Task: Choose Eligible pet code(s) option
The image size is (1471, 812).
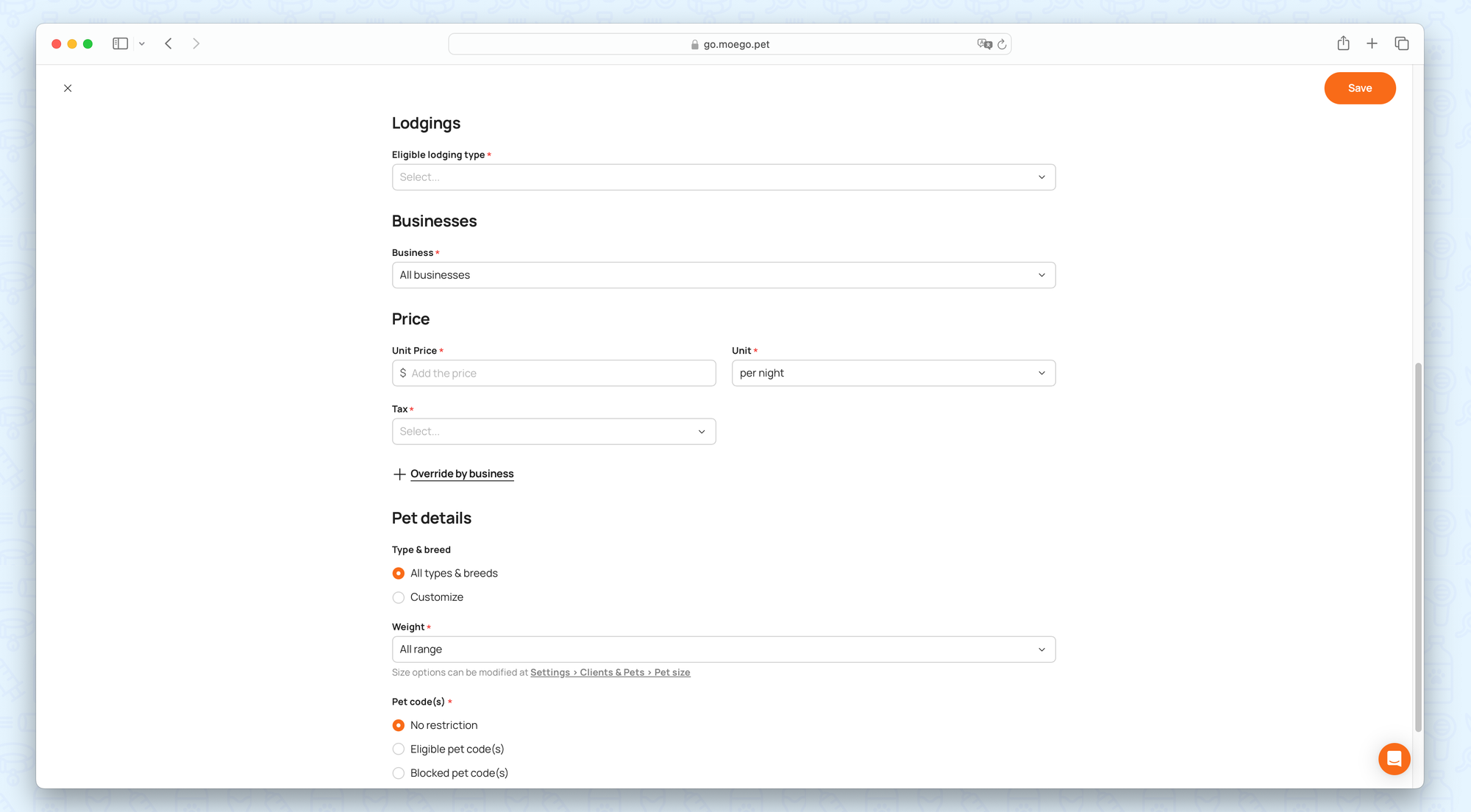Action: point(399,749)
